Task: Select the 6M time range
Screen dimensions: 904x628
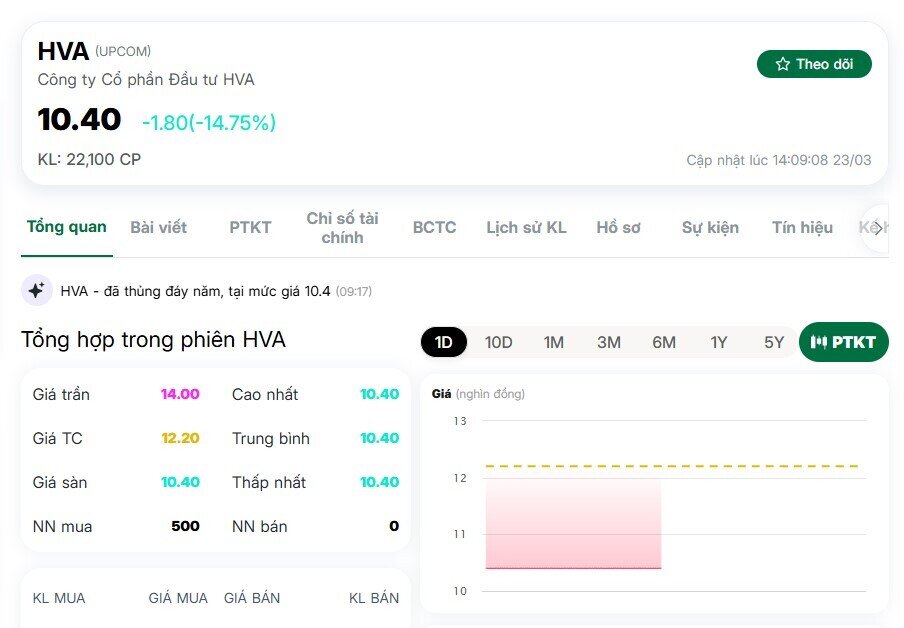Action: (663, 342)
